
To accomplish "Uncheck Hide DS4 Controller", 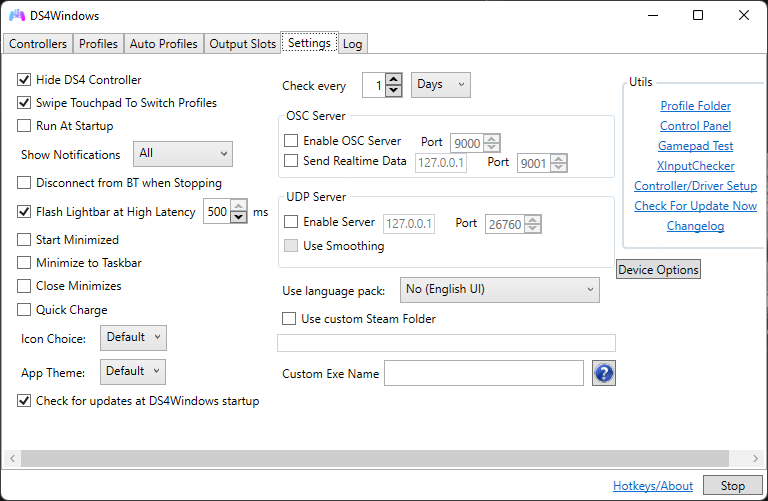I will click(24, 79).
